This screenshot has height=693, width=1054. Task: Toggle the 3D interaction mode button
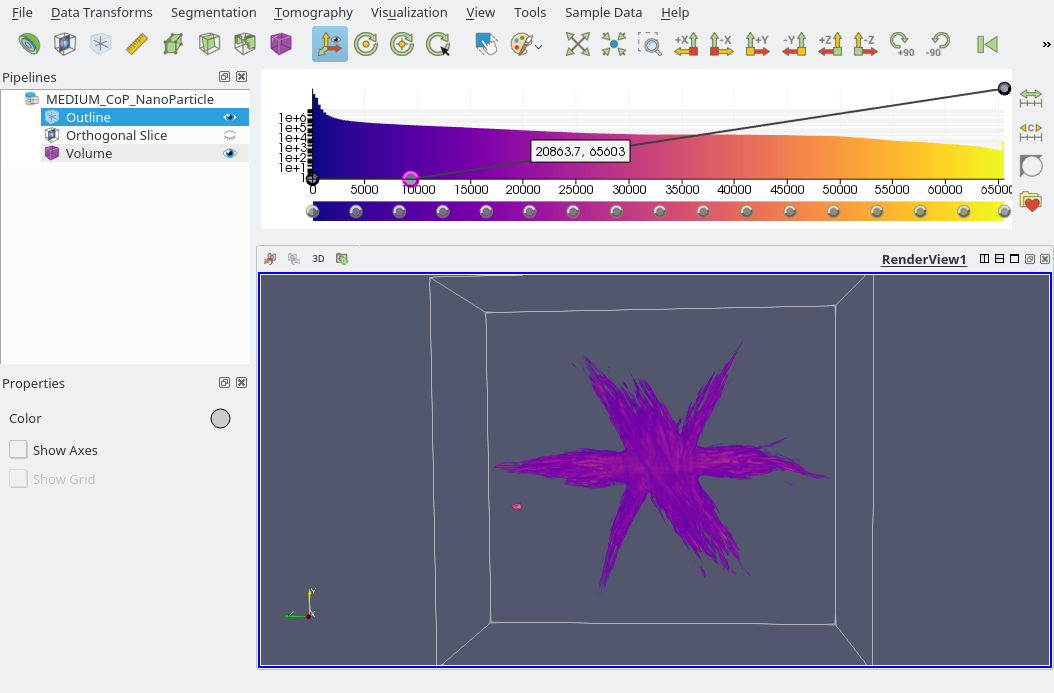[x=319, y=259]
